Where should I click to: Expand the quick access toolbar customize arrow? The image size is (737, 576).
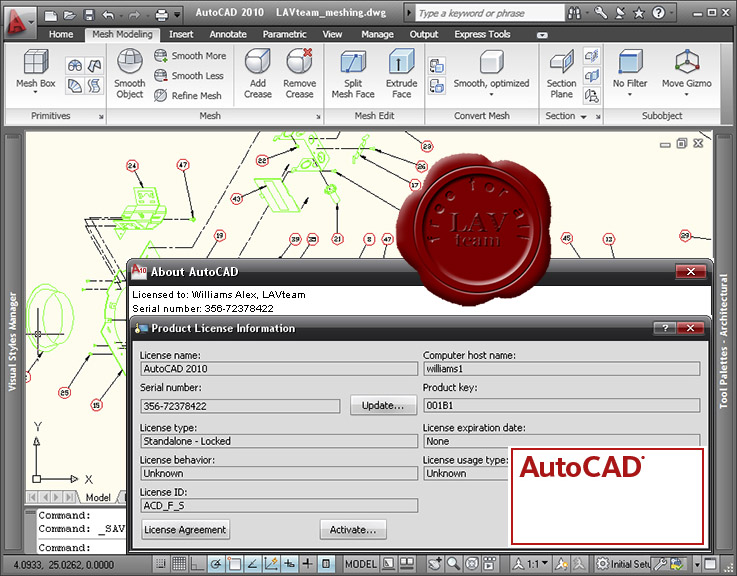tap(177, 16)
